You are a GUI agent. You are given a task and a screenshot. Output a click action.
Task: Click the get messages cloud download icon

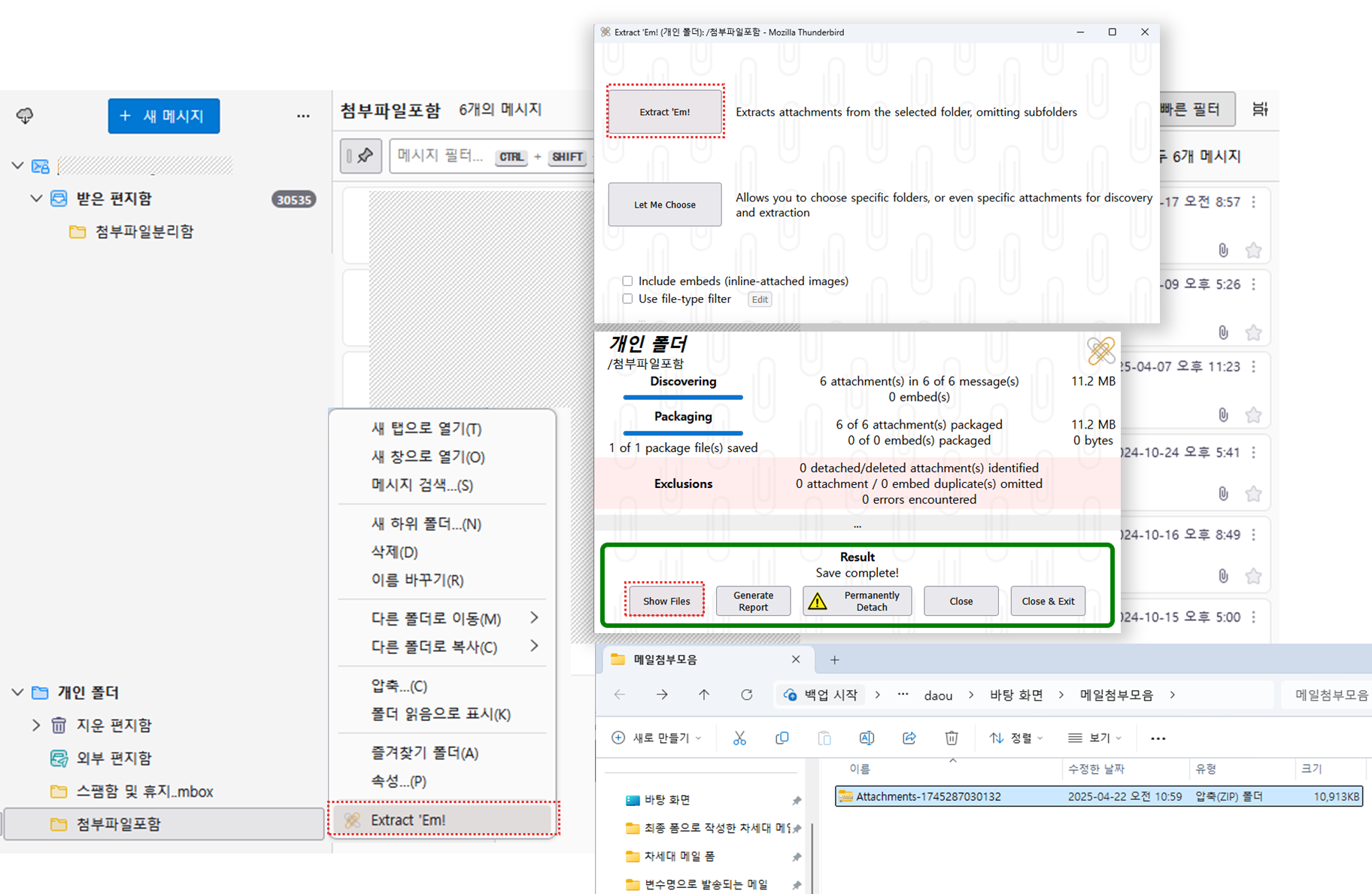[25, 116]
